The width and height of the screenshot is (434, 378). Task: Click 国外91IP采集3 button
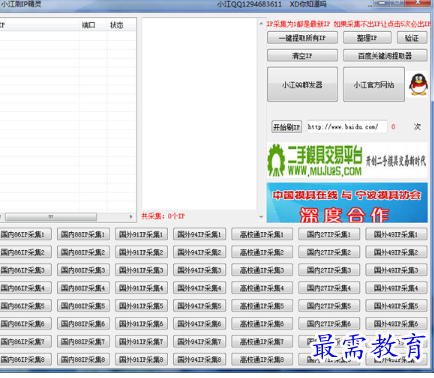tap(141, 270)
